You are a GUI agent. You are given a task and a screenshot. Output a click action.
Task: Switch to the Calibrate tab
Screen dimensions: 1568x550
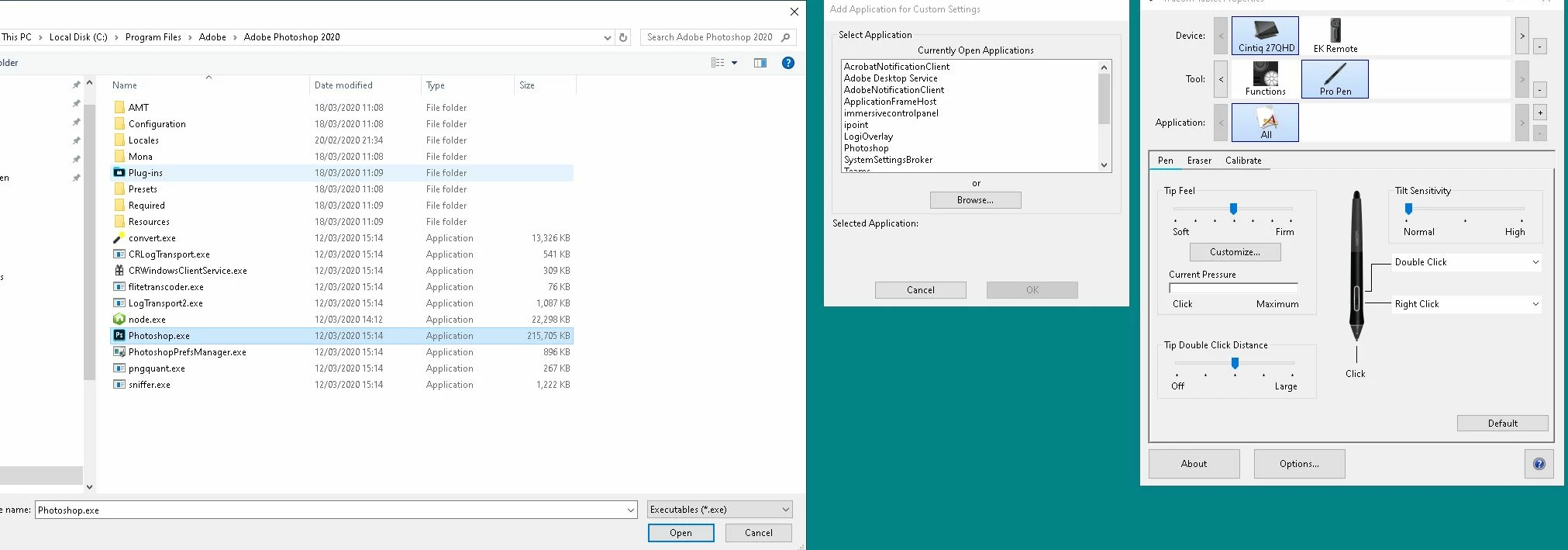tap(1243, 161)
